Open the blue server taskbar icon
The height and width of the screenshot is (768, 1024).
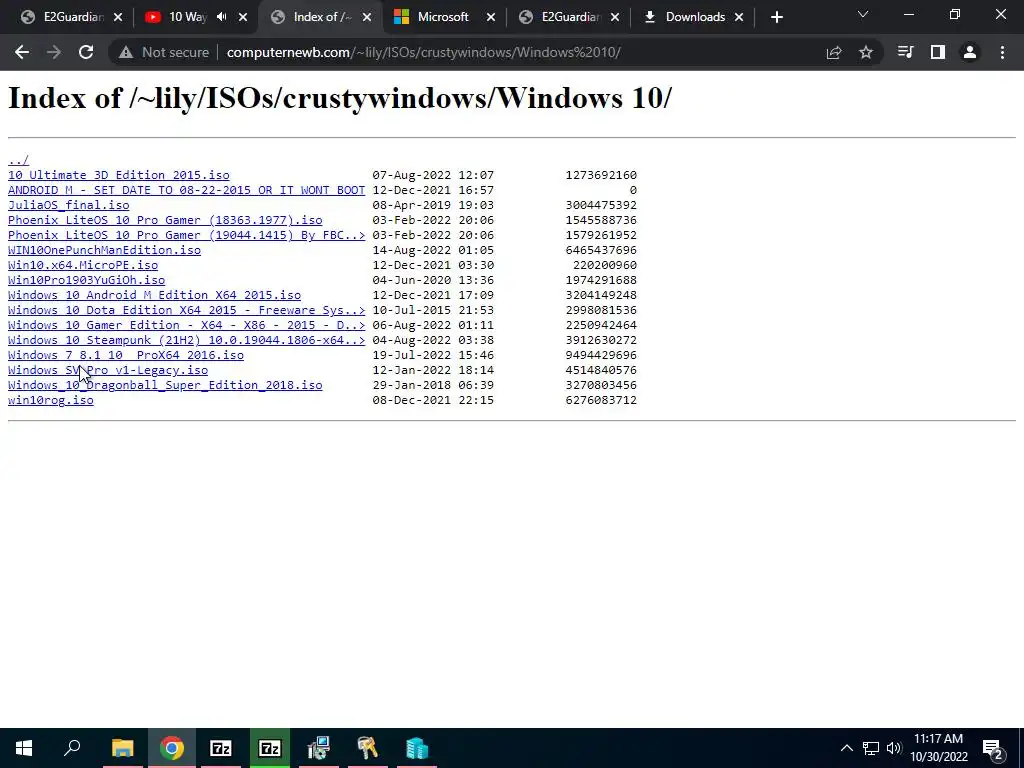click(x=417, y=748)
